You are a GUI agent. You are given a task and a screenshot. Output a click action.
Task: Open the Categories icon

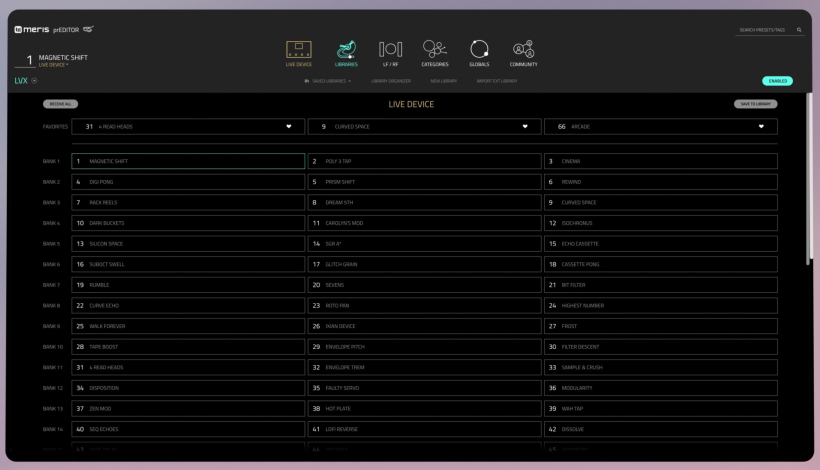[x=435, y=49]
